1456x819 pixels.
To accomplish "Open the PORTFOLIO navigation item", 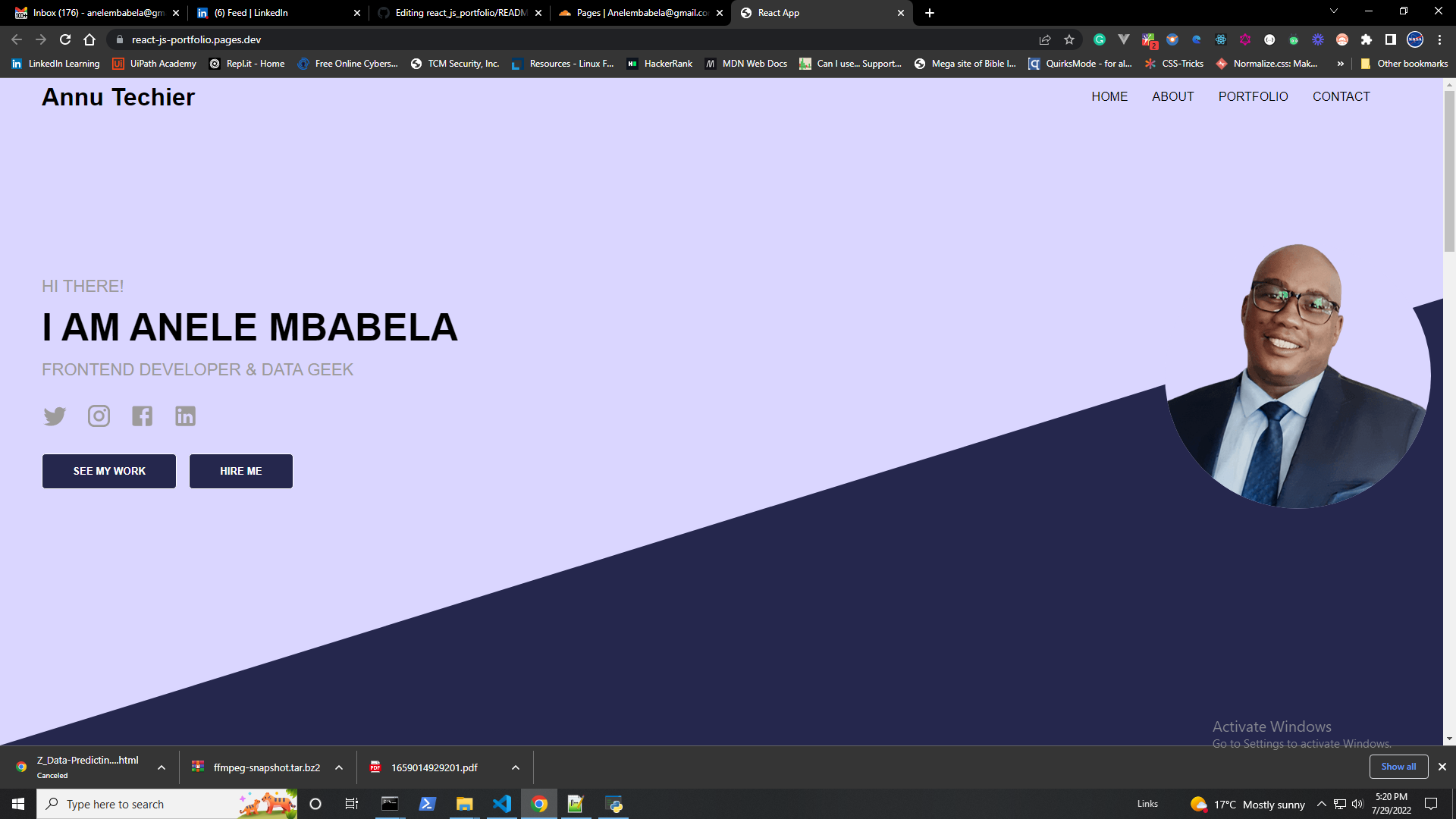I will click(x=1253, y=96).
